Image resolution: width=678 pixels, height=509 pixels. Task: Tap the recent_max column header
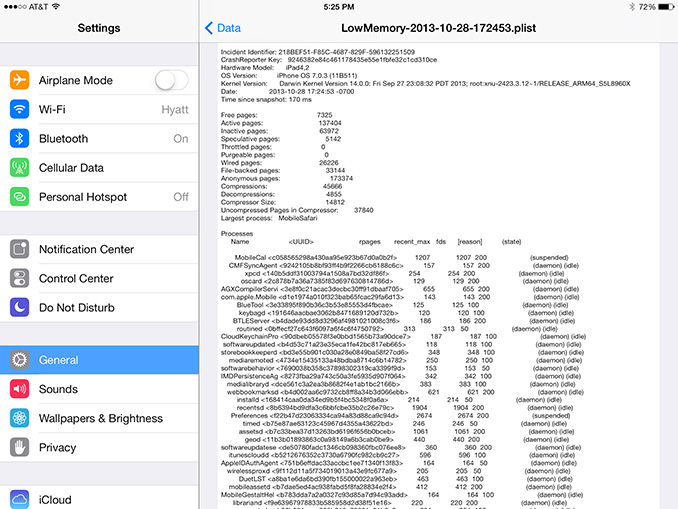(412, 242)
